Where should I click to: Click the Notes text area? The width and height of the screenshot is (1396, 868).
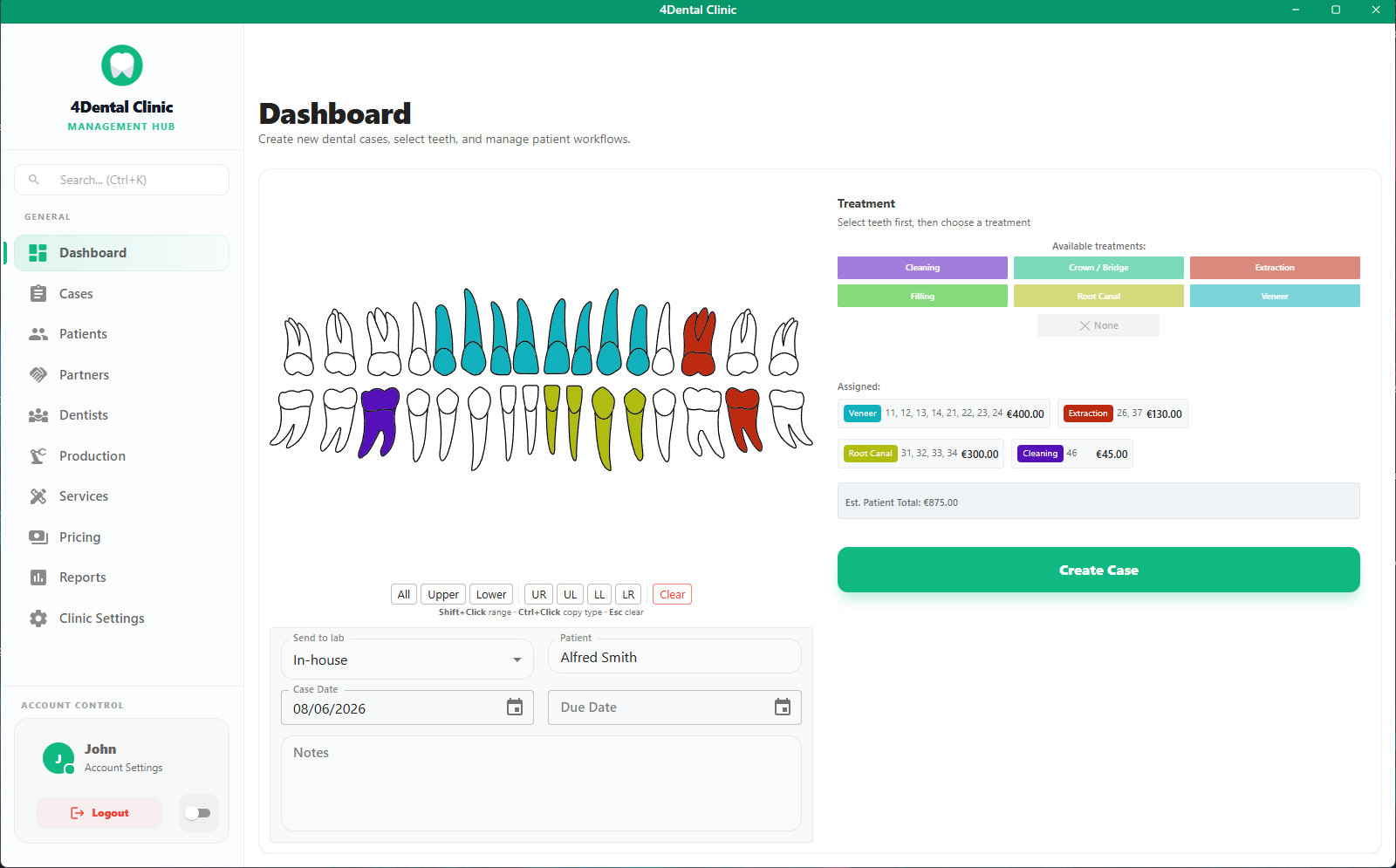(x=541, y=783)
